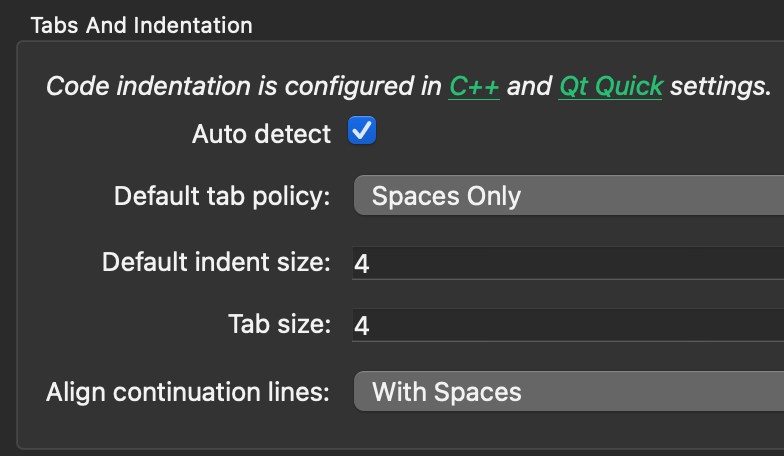Screen dimensions: 784x456
Task: Click the "Align continuation lines:" label
Action: [x=188, y=392]
